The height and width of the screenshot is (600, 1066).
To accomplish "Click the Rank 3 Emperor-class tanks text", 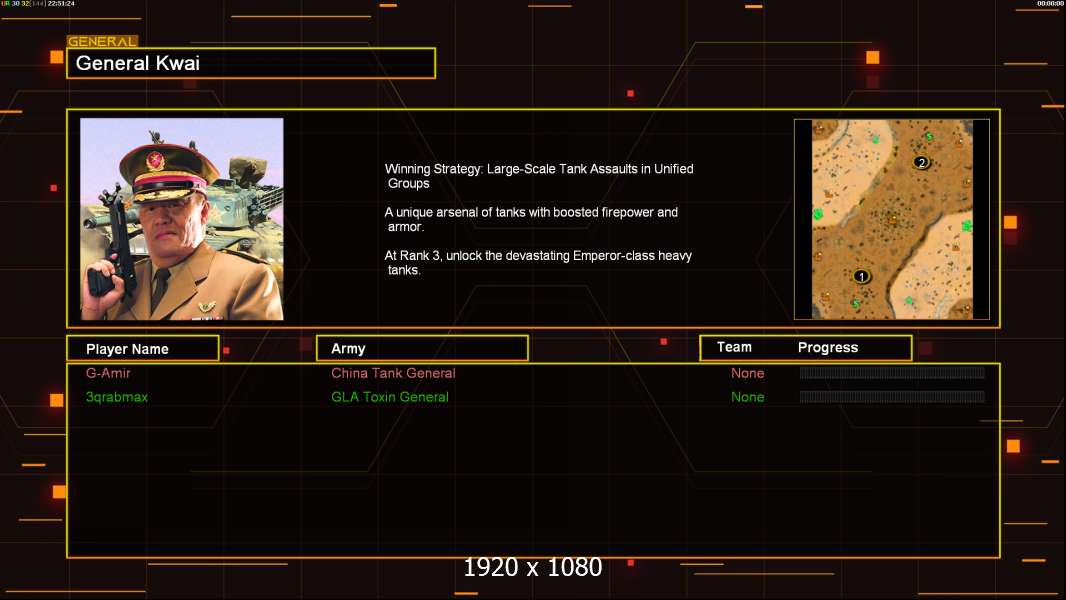I will (538, 263).
